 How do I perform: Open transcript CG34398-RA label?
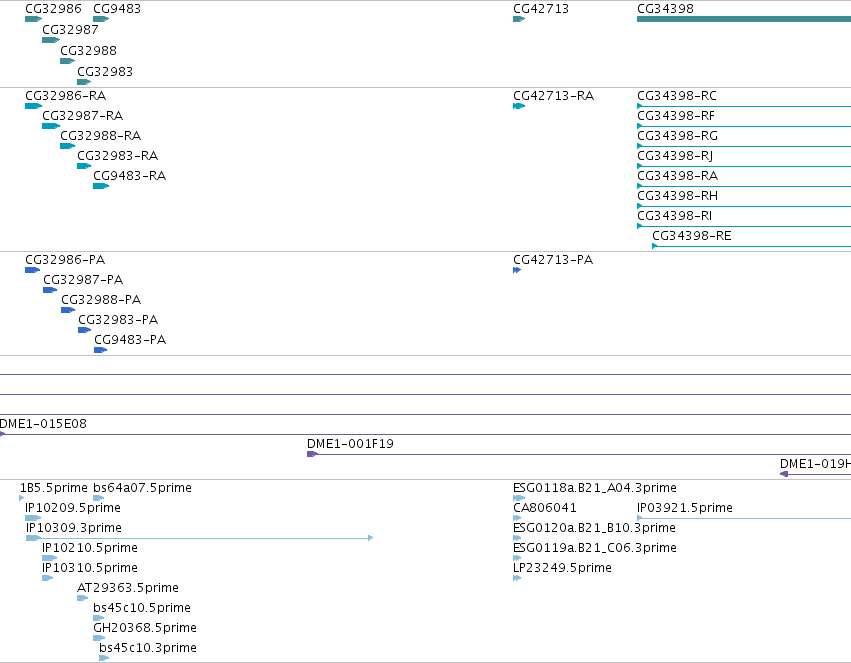[x=677, y=176]
